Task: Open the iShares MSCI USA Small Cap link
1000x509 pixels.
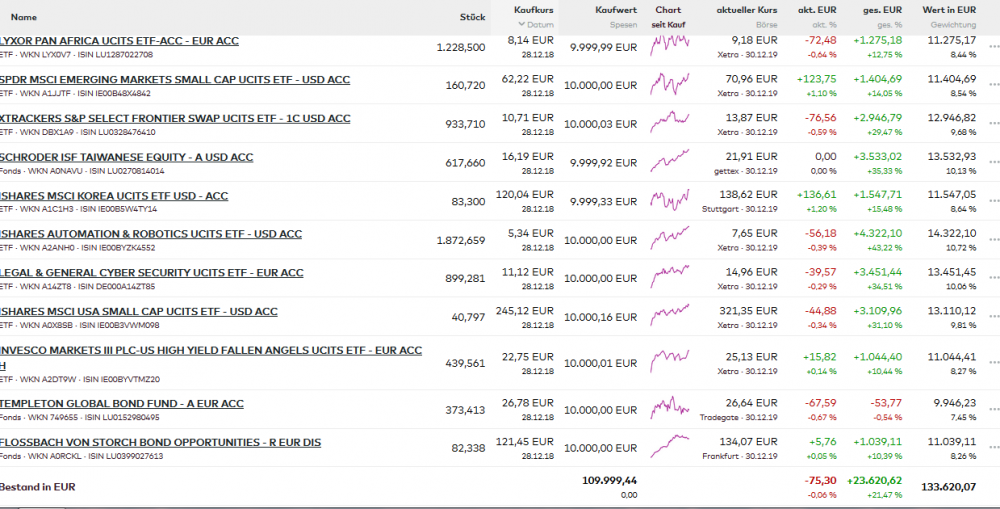Action: (x=139, y=311)
